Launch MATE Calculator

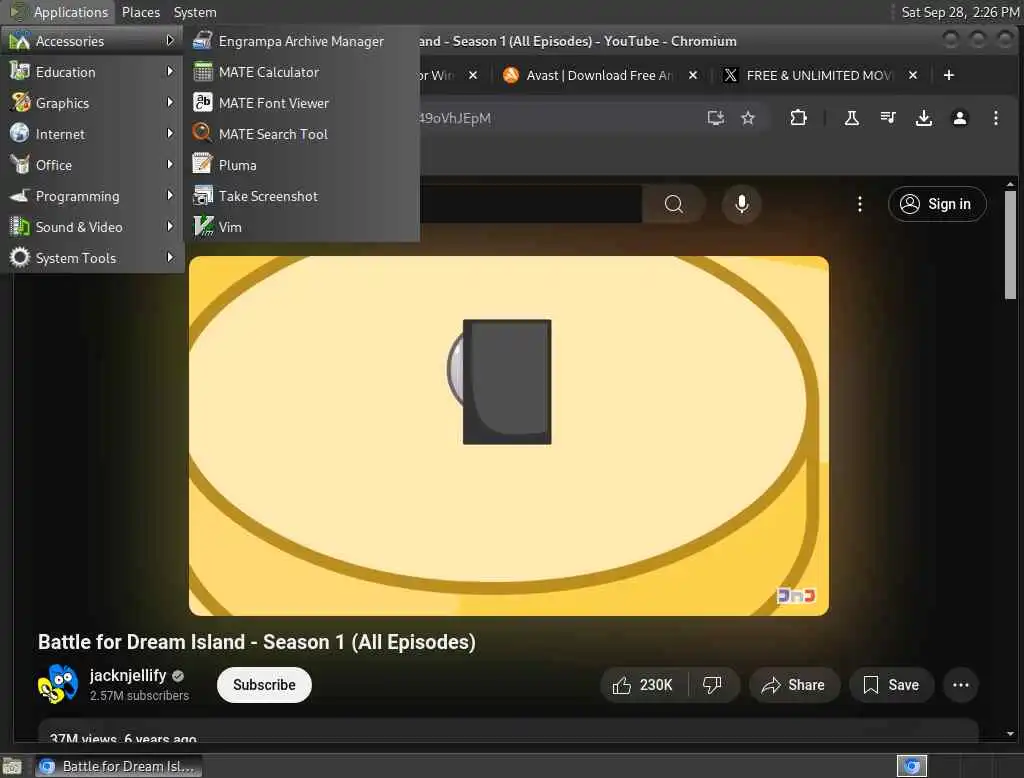click(x=301, y=72)
